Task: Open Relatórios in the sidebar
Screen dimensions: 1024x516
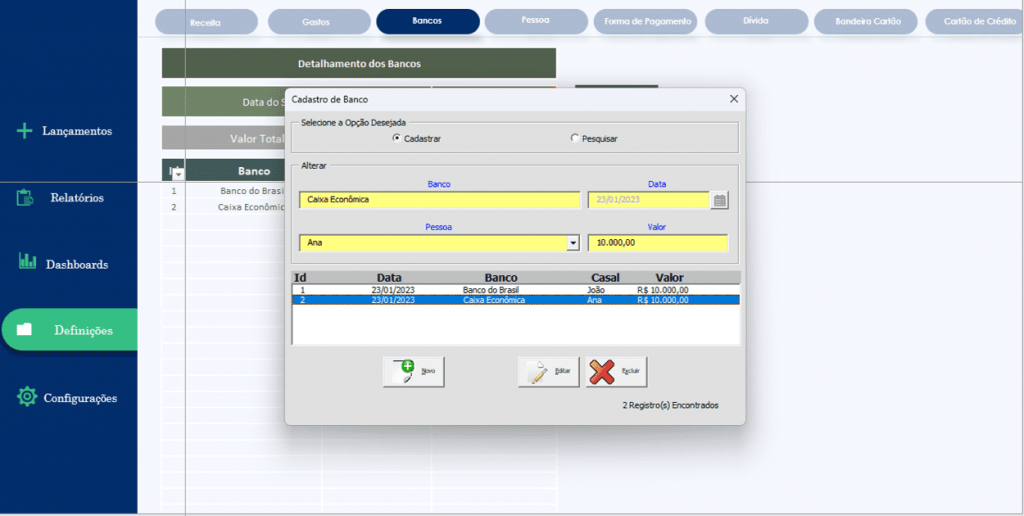Action: click(x=77, y=197)
